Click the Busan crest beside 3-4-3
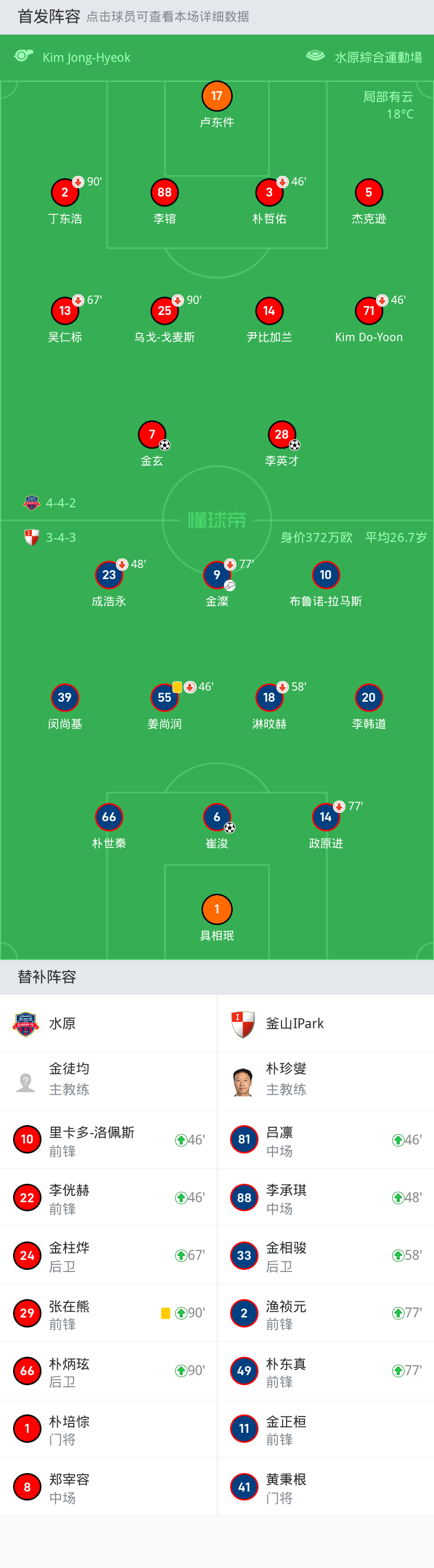This screenshot has height=1568, width=434. (x=31, y=538)
